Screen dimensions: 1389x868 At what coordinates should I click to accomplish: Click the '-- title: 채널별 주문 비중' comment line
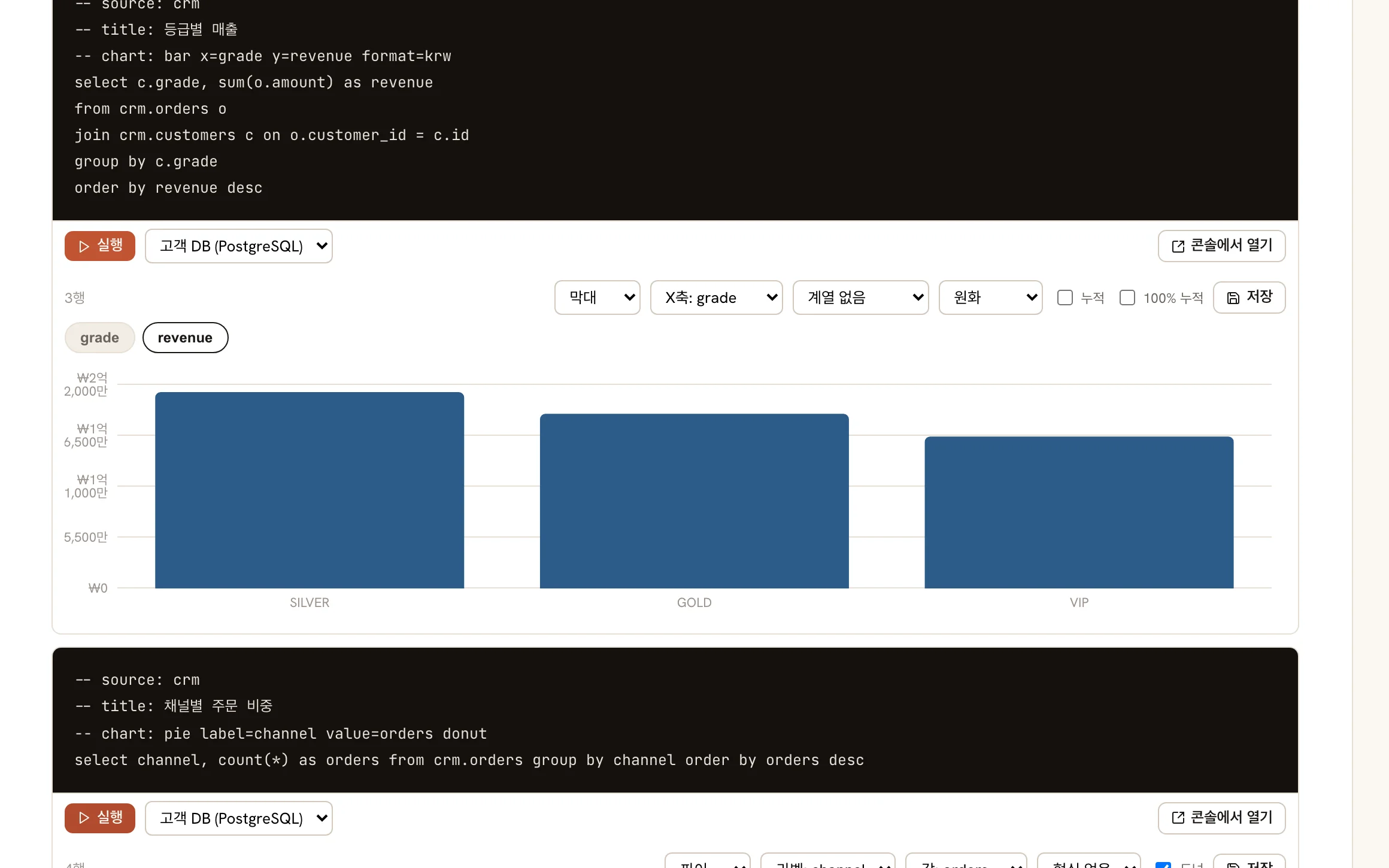(x=174, y=706)
